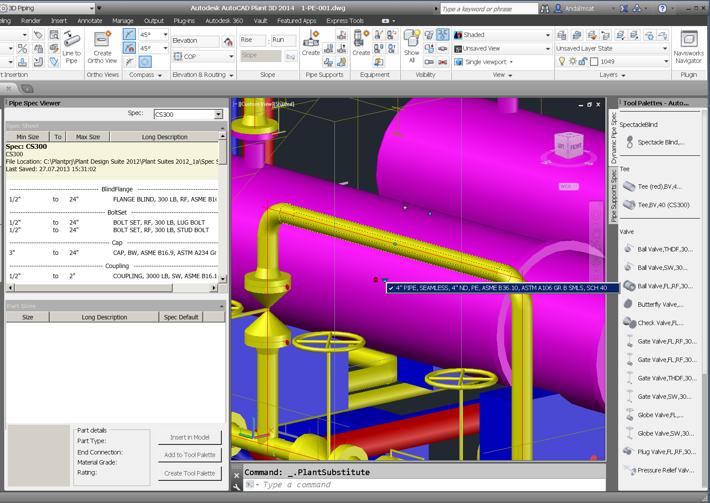Screen dimensions: 710x503
Task: Open the Output ribbon tab
Action: click(154, 20)
